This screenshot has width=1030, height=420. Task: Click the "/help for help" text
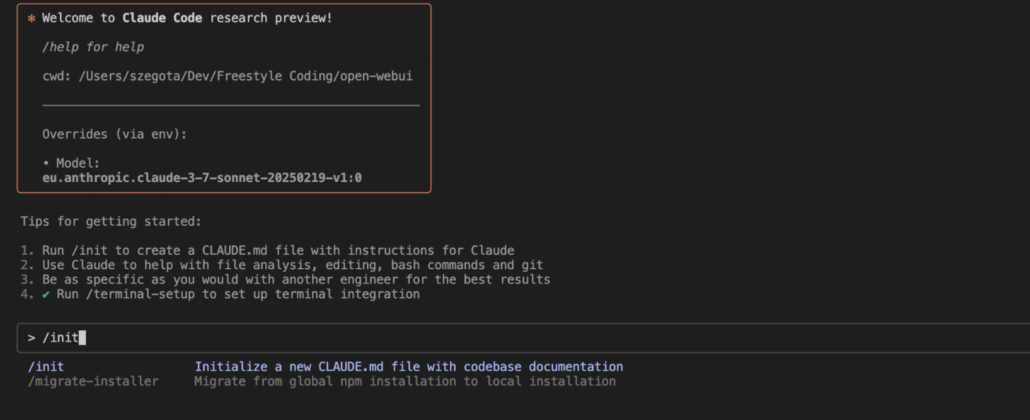(93, 47)
